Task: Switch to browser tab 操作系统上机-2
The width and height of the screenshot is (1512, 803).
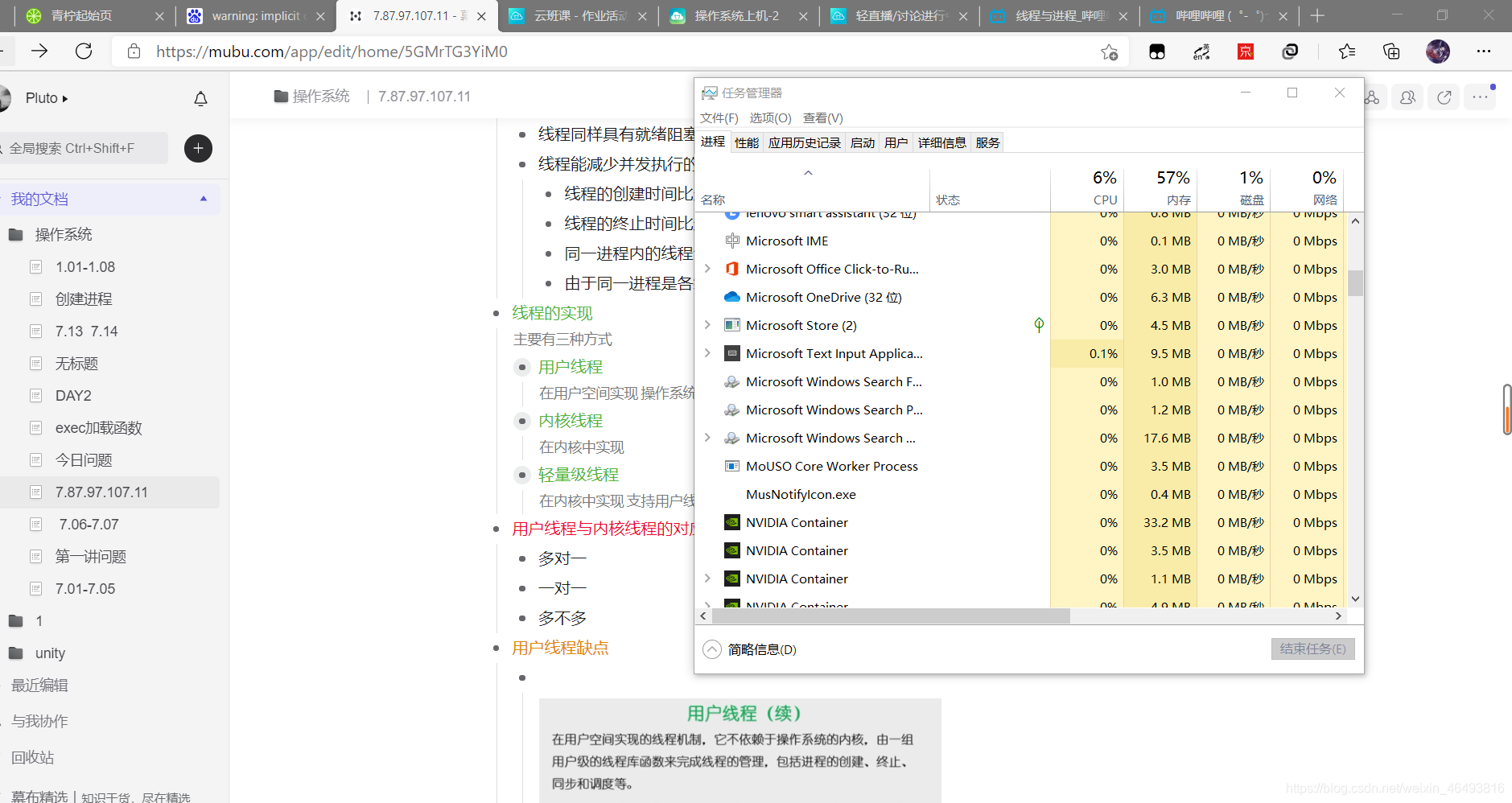Action: click(737, 16)
